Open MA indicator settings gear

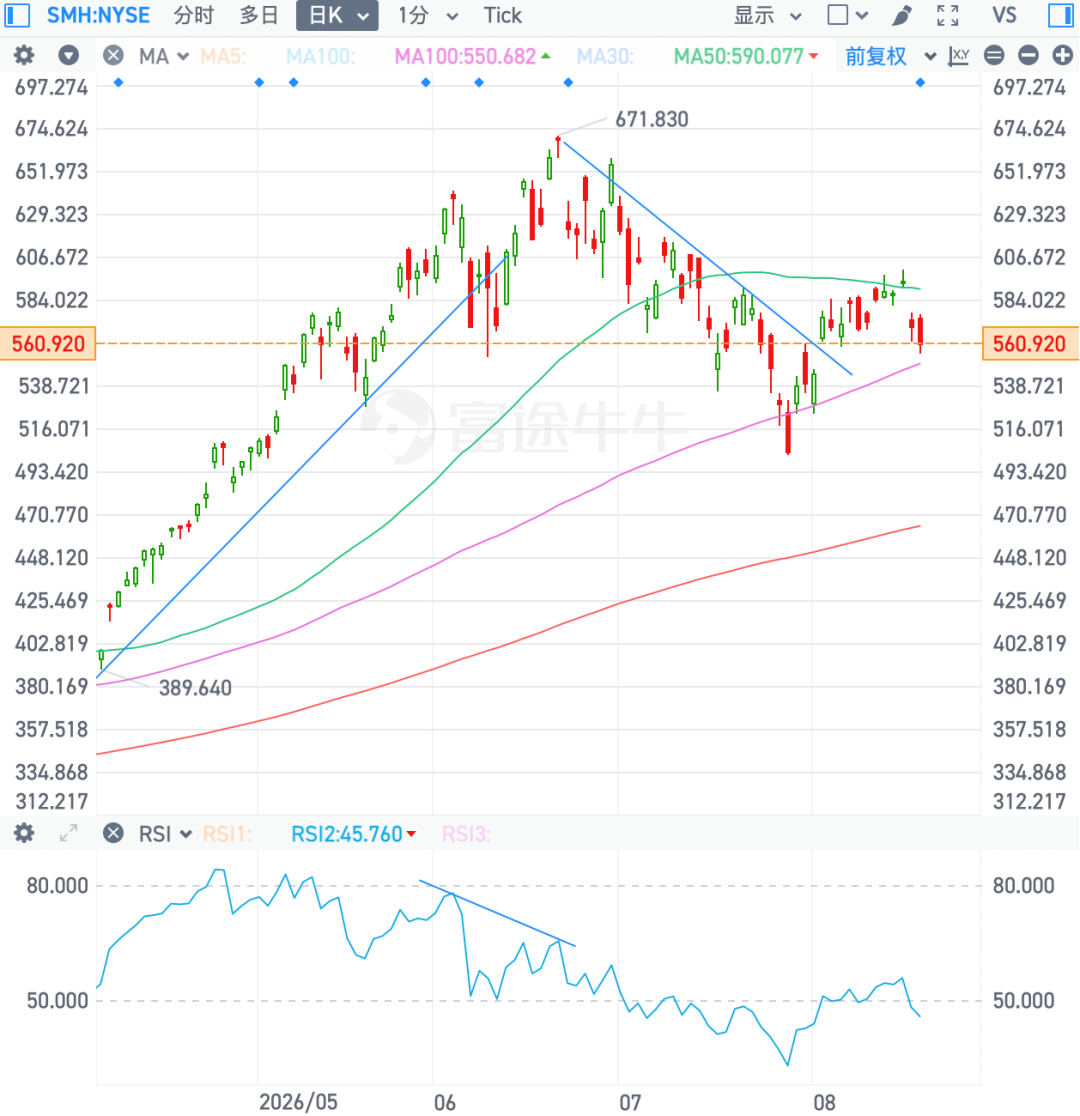23,56
